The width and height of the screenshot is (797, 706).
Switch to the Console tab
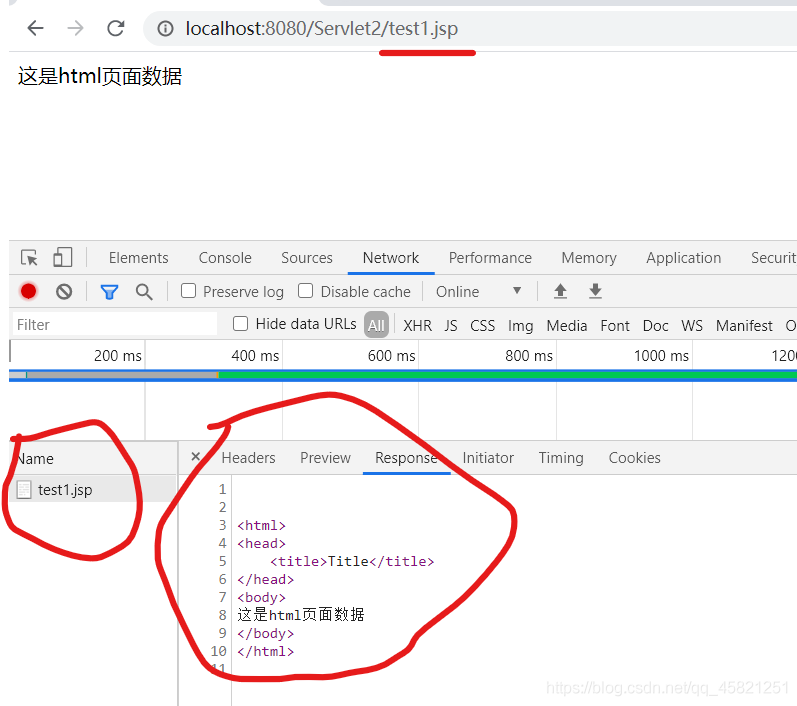click(225, 258)
